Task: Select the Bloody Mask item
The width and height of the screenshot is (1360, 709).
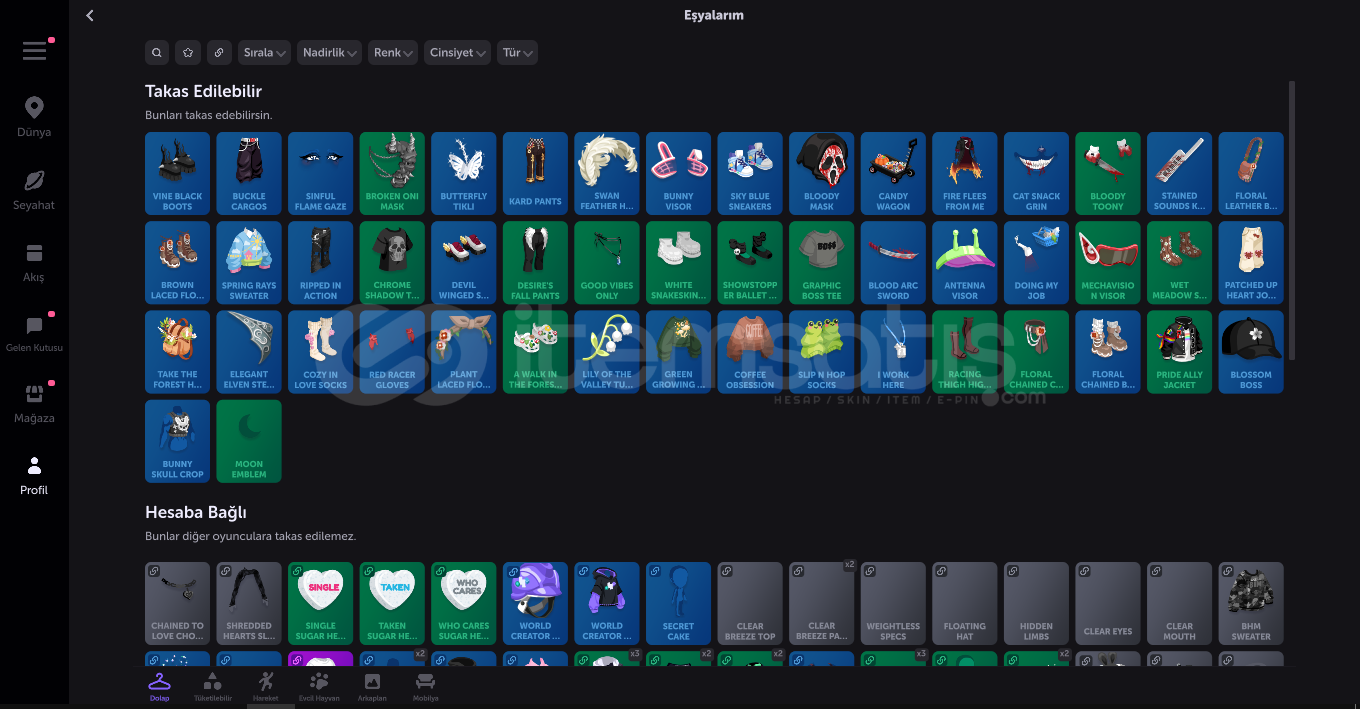Action: point(822,173)
